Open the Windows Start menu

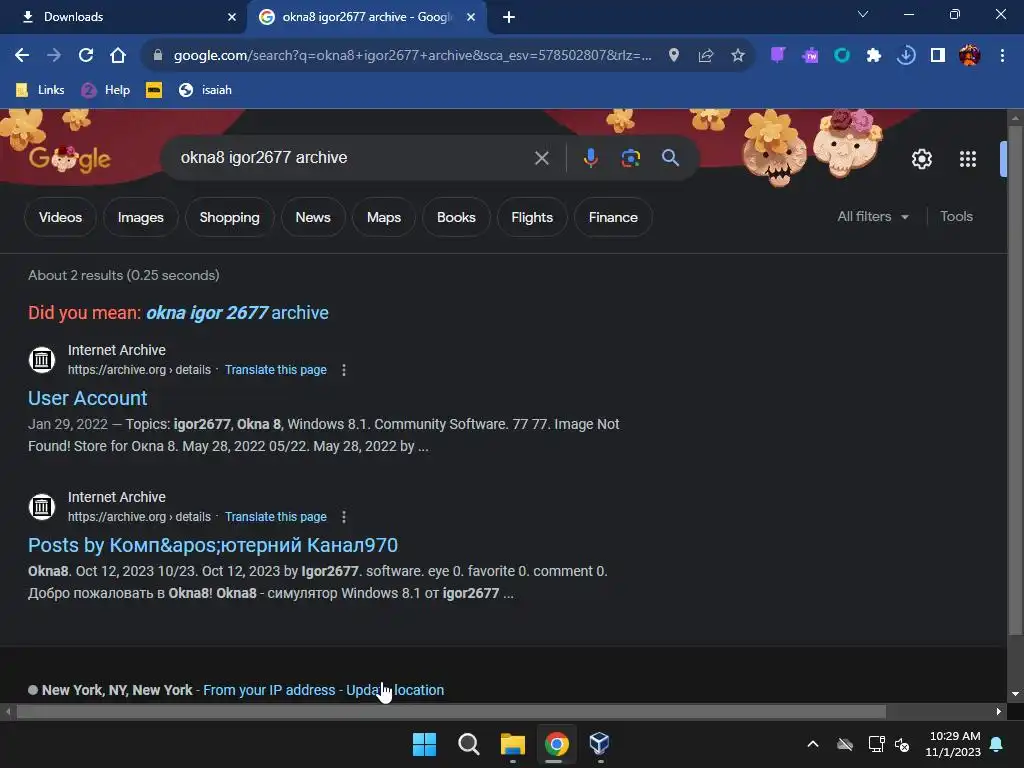click(x=424, y=744)
